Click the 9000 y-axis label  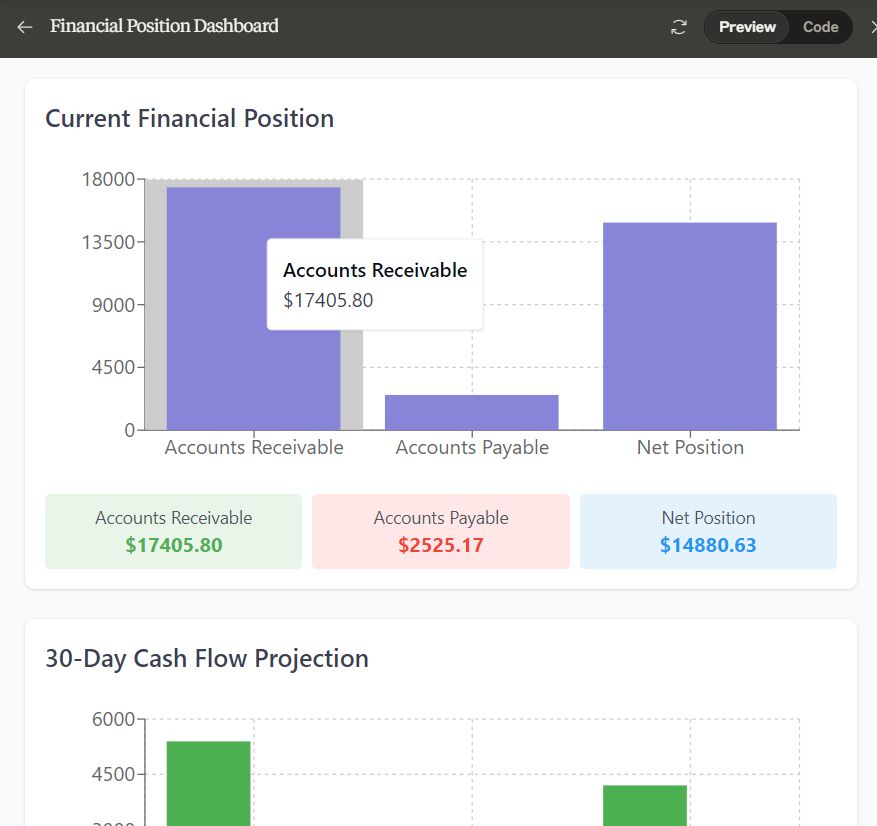[x=114, y=305]
